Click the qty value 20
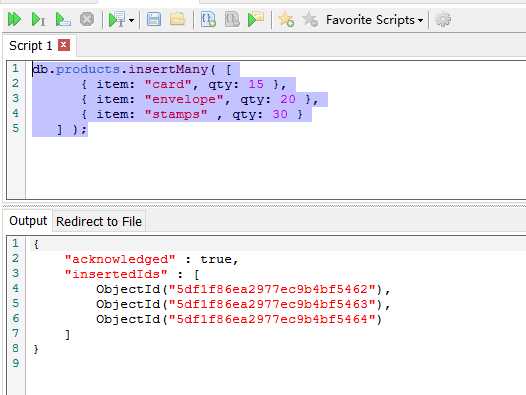The image size is (526, 395). (288, 99)
